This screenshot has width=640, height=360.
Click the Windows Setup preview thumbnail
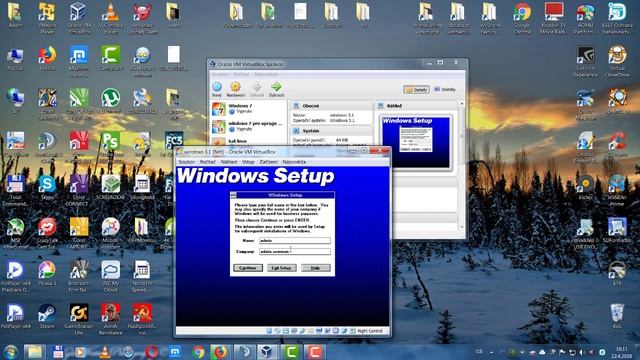(416, 142)
